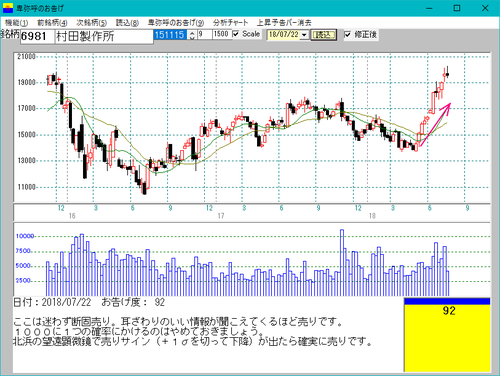This screenshot has width=500, height=376.
Task: Click the spinner arrows beside 151115
Action: (x=192, y=35)
